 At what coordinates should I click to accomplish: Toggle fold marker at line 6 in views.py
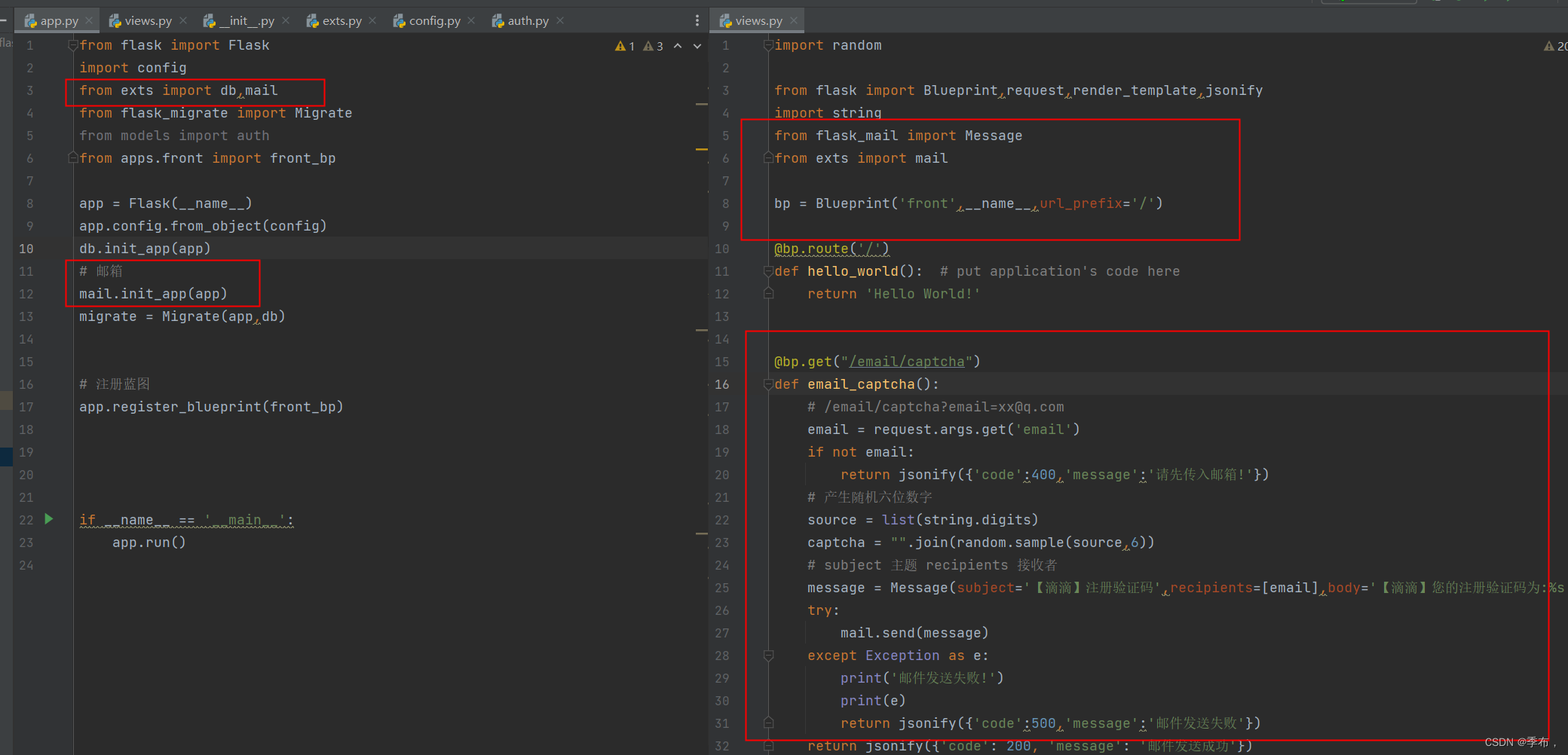768,158
